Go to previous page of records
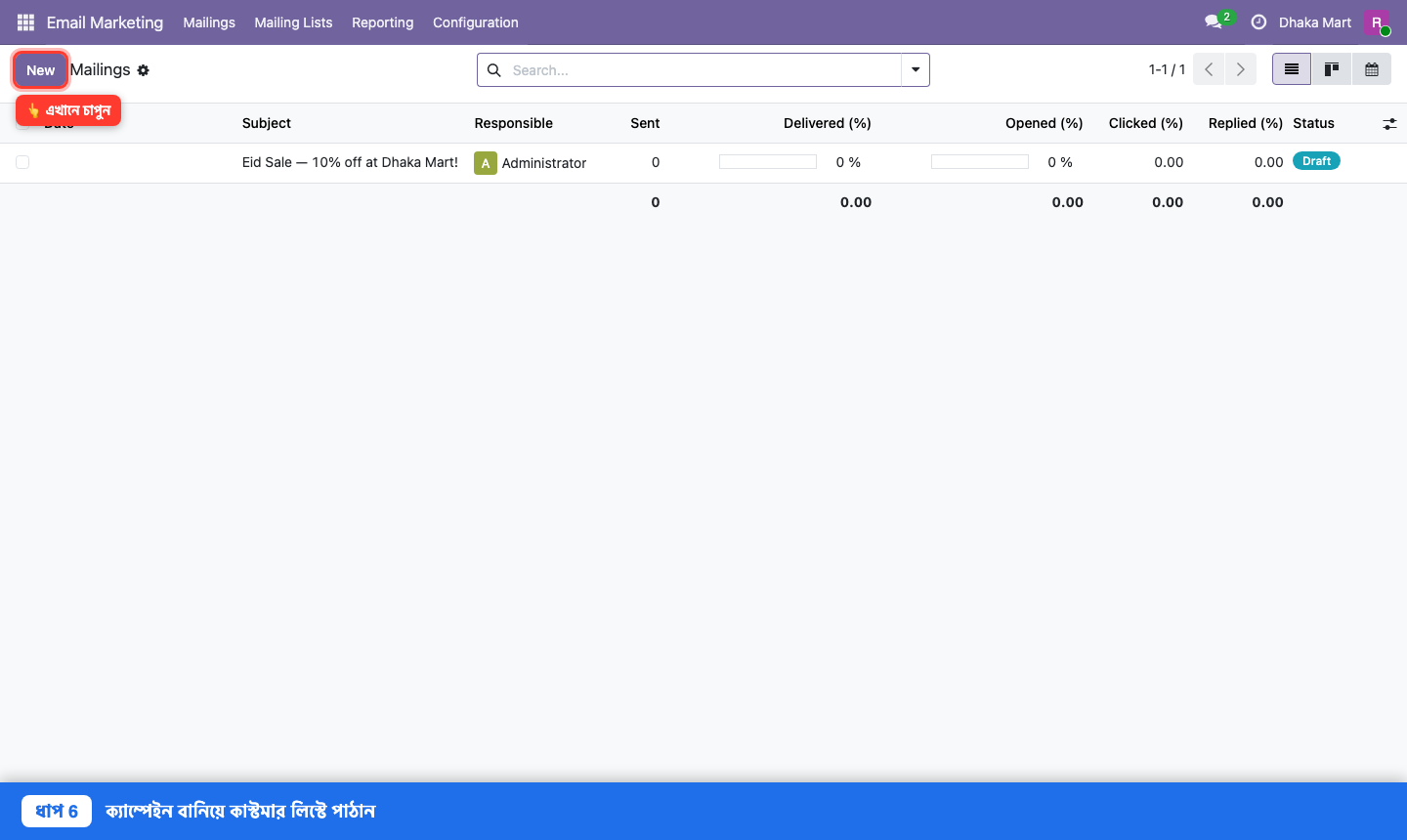1407x840 pixels. point(1209,69)
